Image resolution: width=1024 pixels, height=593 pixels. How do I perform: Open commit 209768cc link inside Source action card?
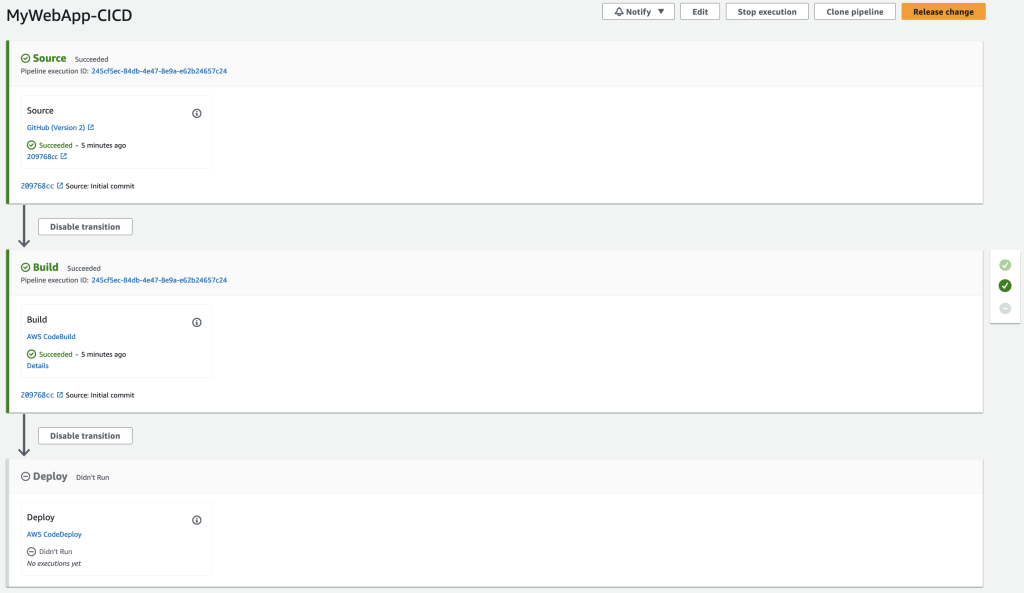42,157
